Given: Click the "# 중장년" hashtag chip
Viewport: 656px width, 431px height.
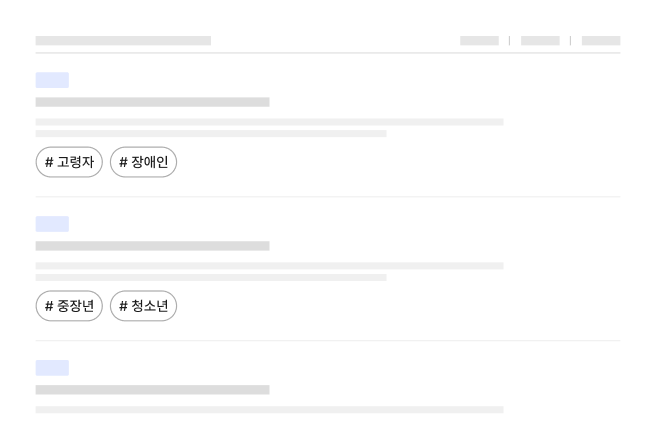Looking at the screenshot, I should point(69,306).
